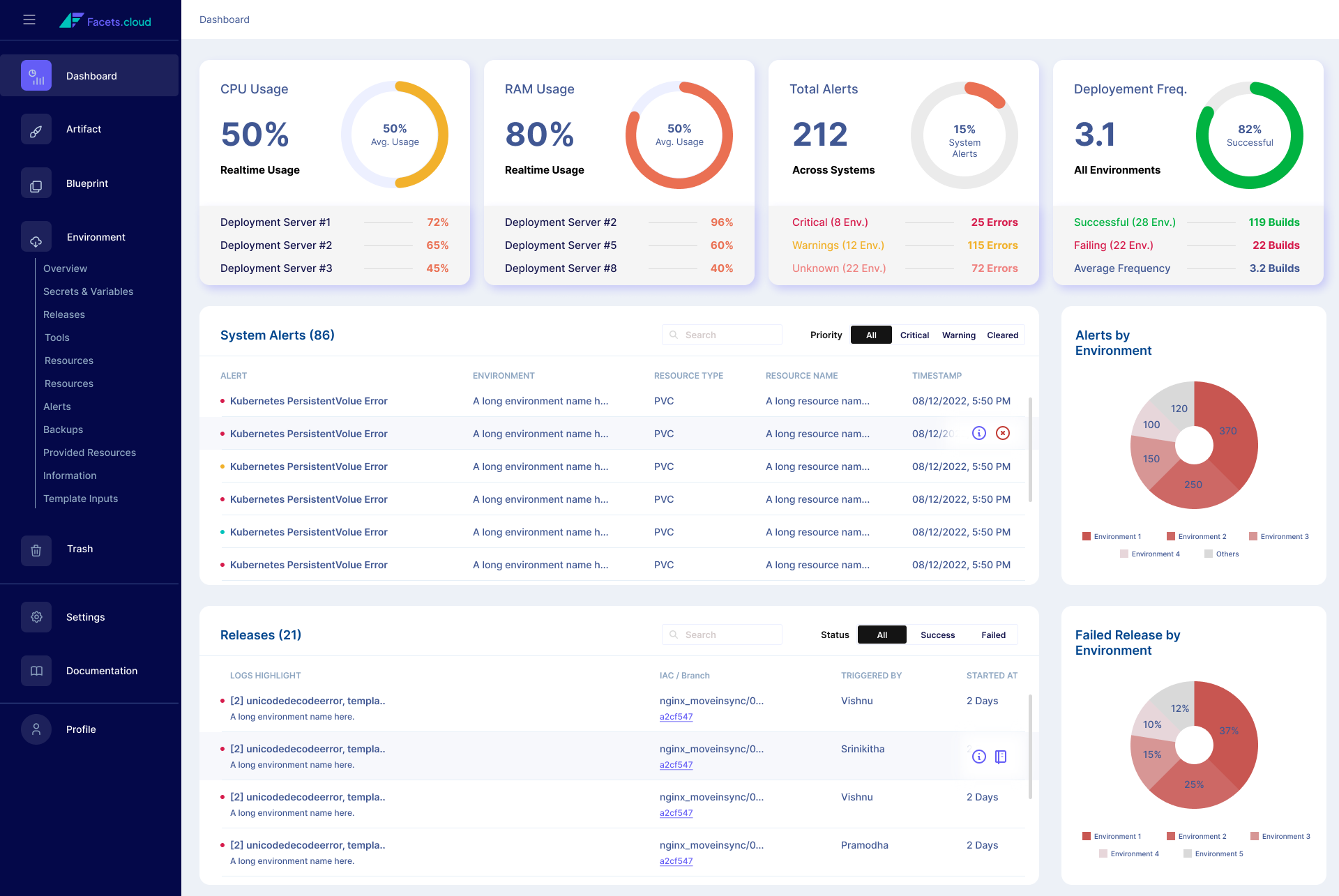Show only Failed releases

pyautogui.click(x=993, y=635)
